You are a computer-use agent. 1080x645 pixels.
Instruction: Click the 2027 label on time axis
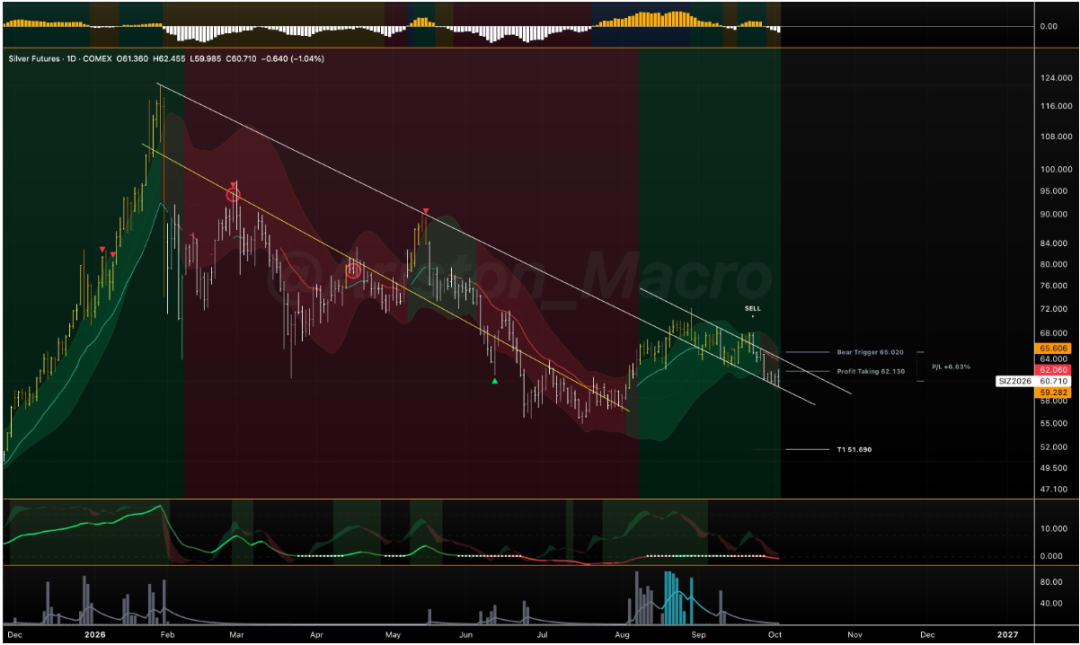(1007, 635)
